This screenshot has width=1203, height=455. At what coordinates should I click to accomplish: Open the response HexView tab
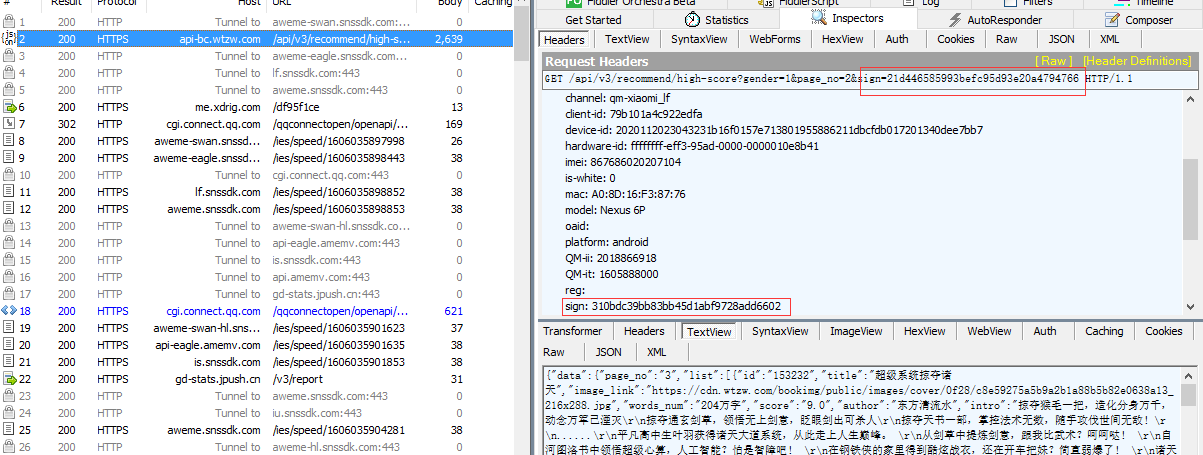925,331
